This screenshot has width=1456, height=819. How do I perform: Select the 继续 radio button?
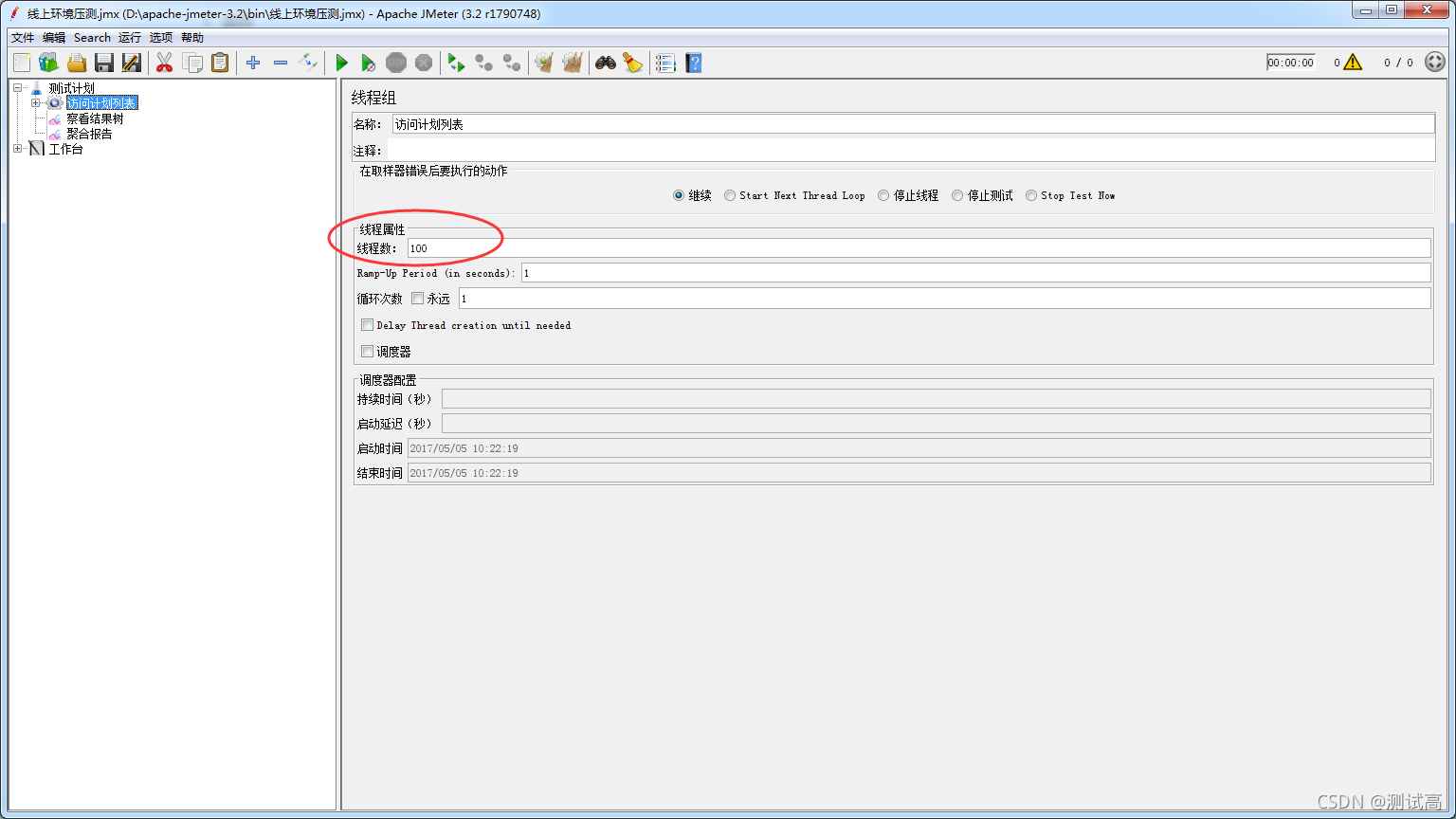pos(679,195)
